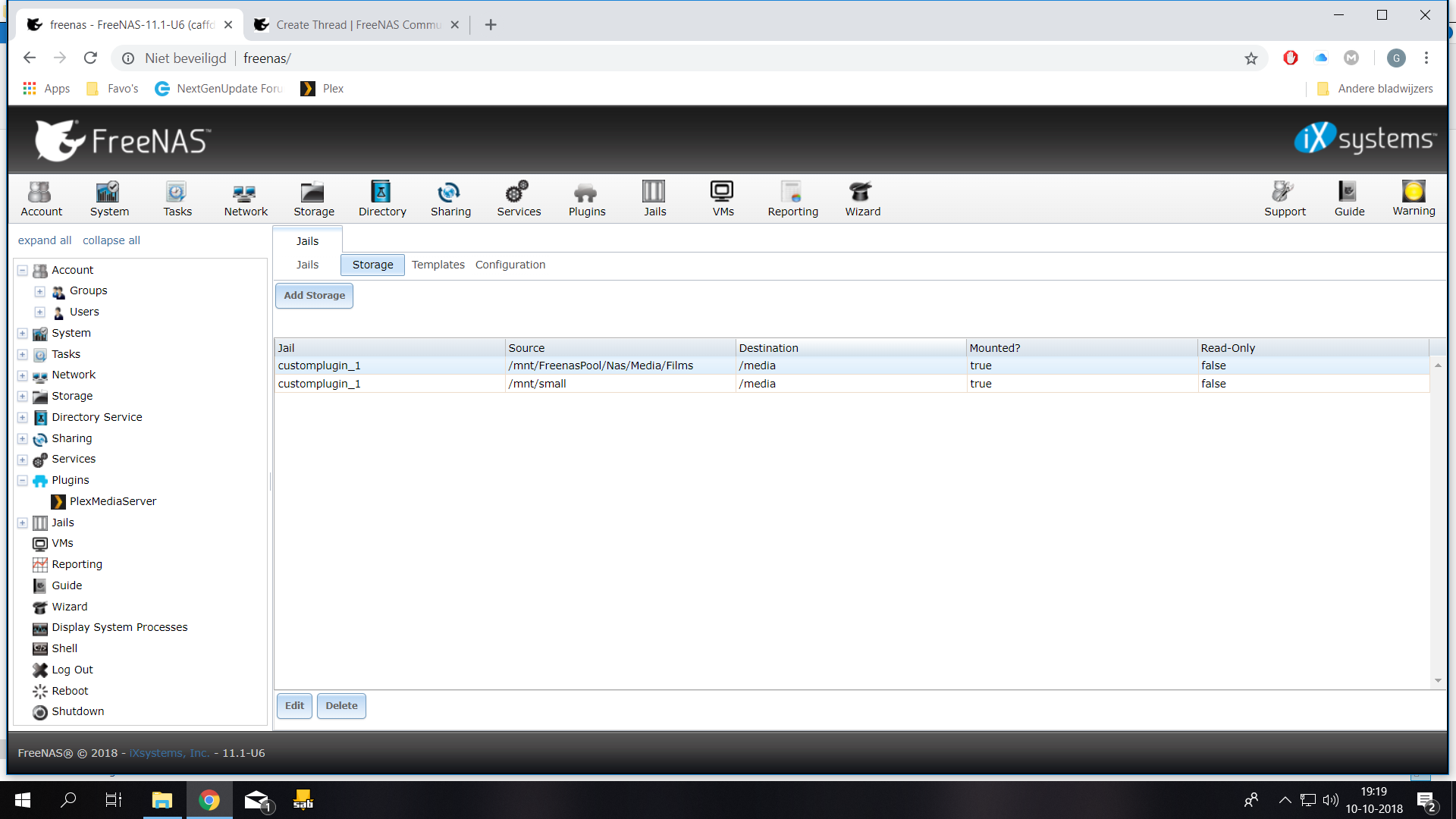This screenshot has height=819, width=1456.
Task: Choose Log Out in sidebar tree
Action: tap(63, 670)
